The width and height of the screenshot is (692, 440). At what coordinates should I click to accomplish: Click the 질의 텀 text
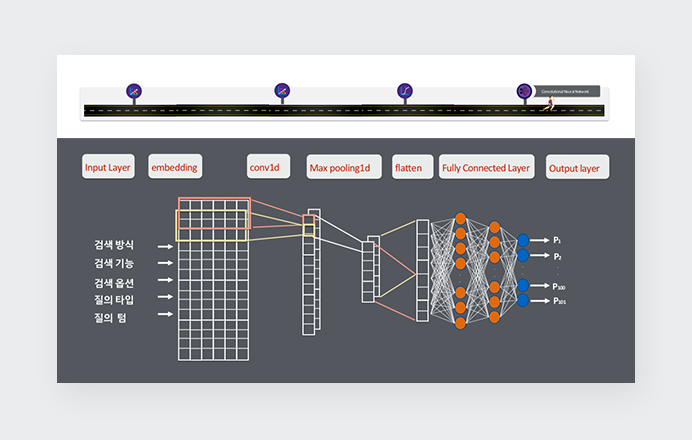click(x=110, y=318)
